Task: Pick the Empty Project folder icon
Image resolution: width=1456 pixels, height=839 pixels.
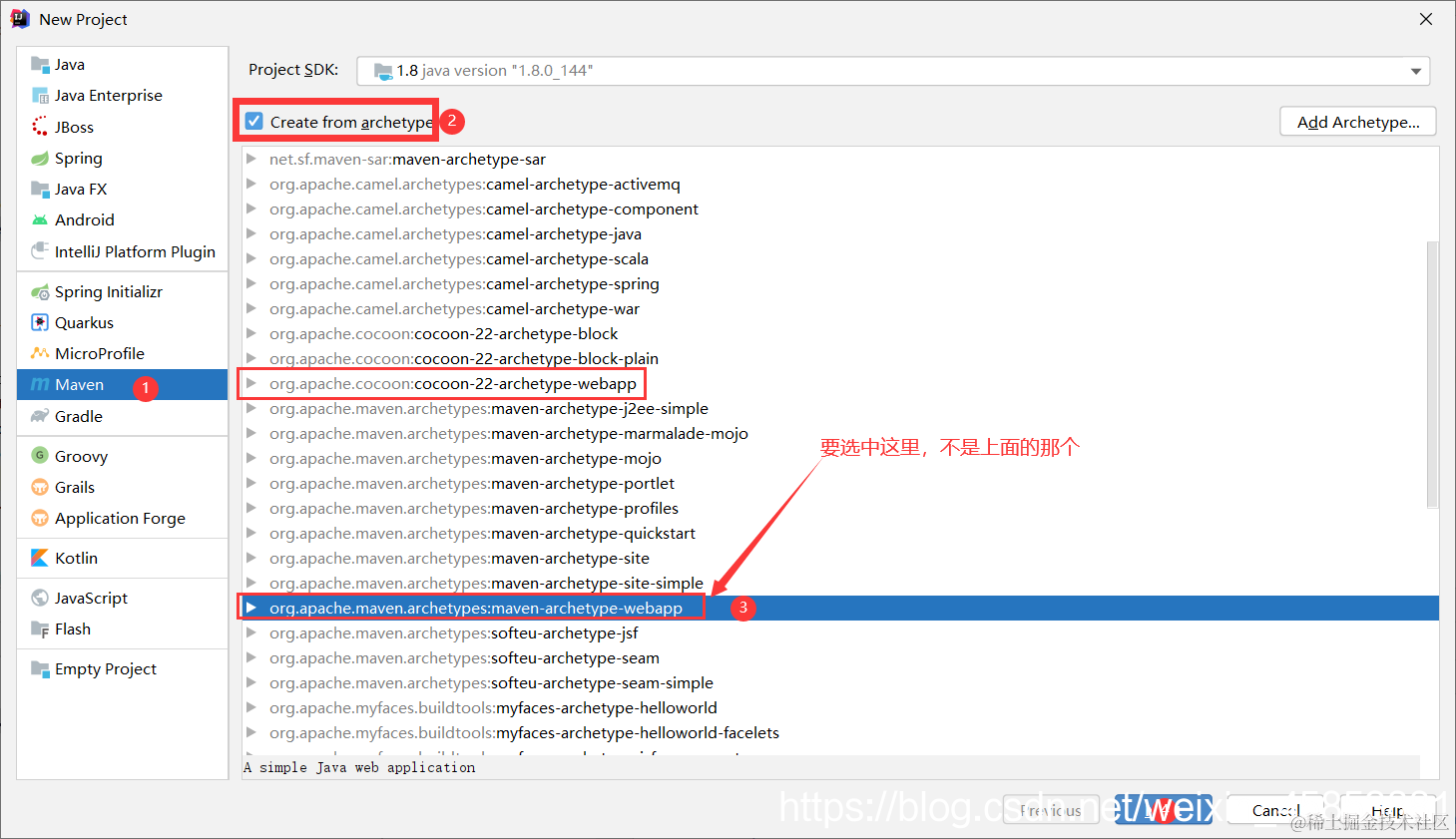Action: [40, 668]
